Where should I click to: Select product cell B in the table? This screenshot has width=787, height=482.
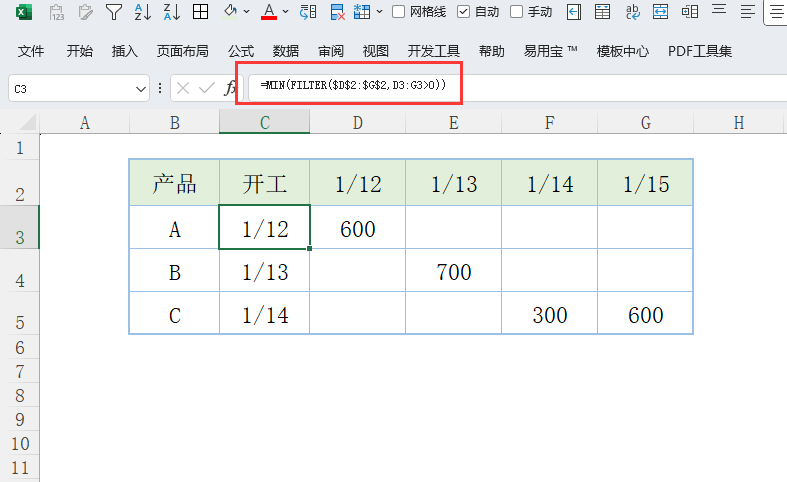[174, 270]
